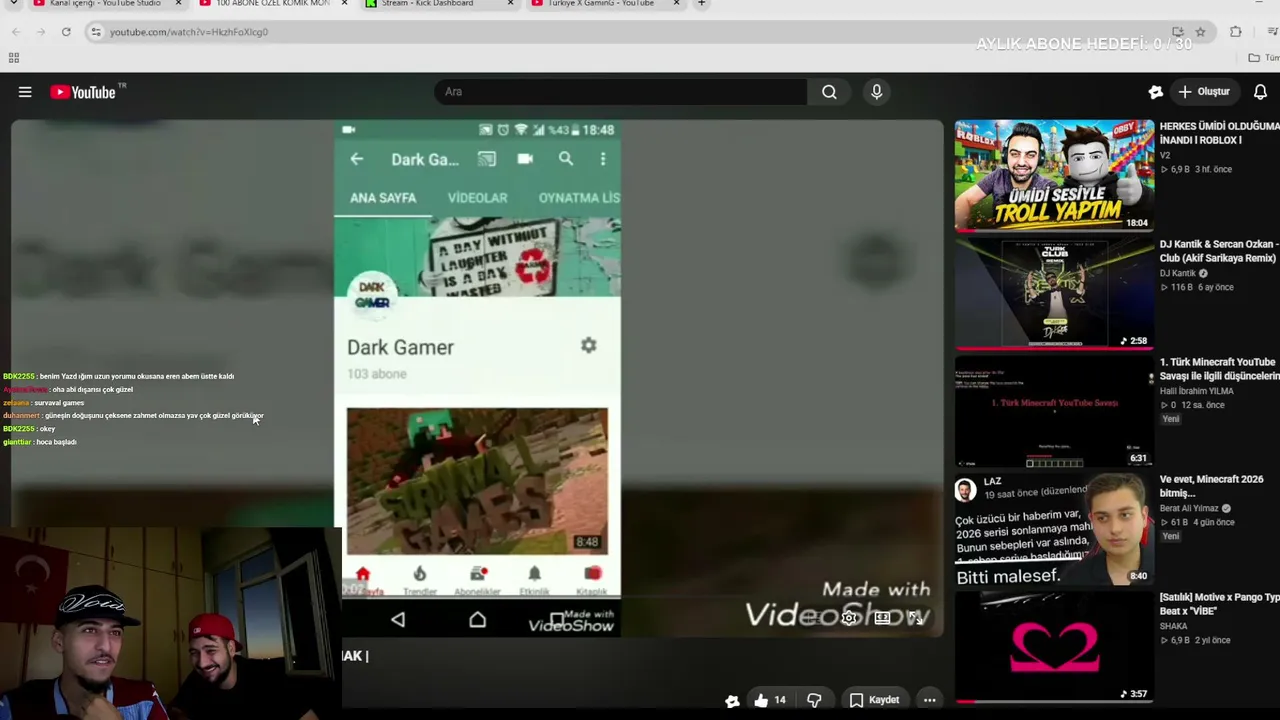The height and width of the screenshot is (720, 1280).
Task: Save the video with Kaydet
Action: pos(874,700)
